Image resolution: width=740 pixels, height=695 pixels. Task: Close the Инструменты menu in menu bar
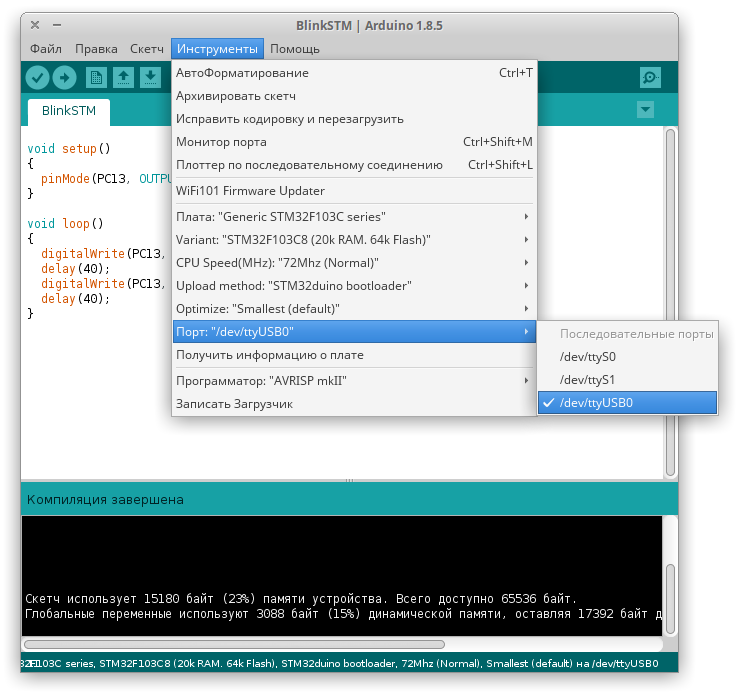217,49
